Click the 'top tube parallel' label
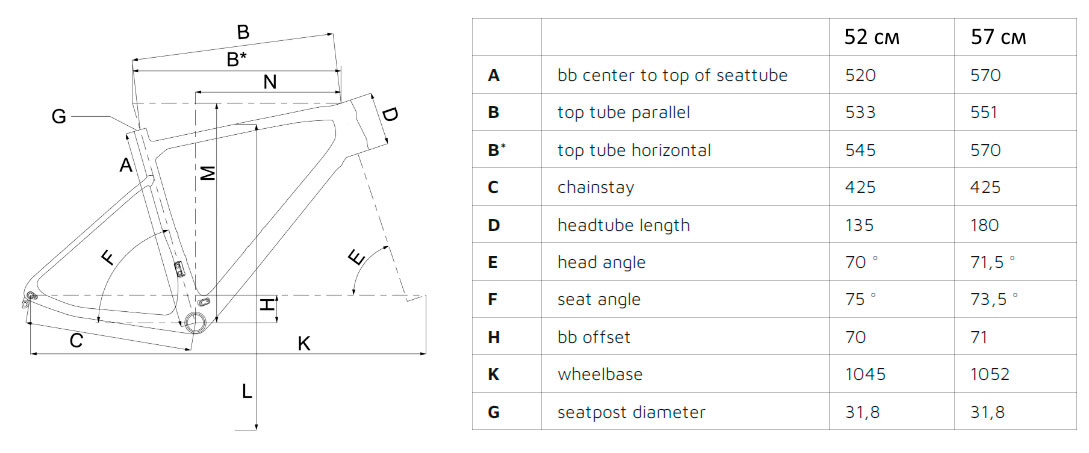This screenshot has height=453, width=1089. pos(624,113)
